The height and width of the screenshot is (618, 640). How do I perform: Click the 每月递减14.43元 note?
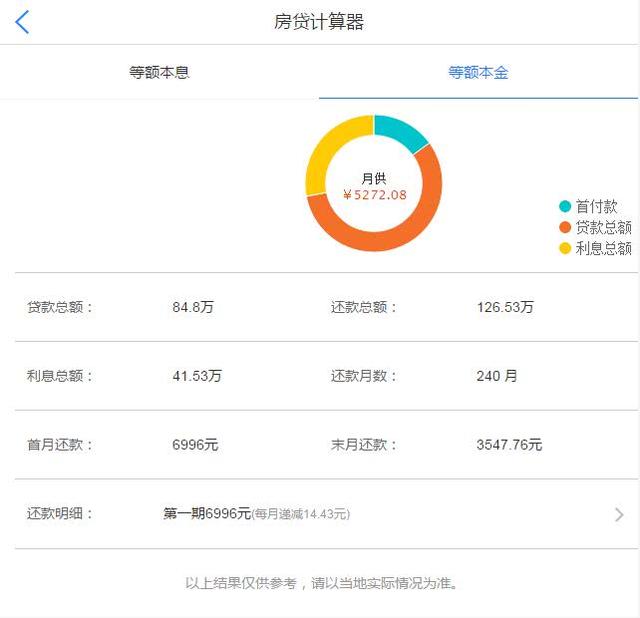point(301,514)
